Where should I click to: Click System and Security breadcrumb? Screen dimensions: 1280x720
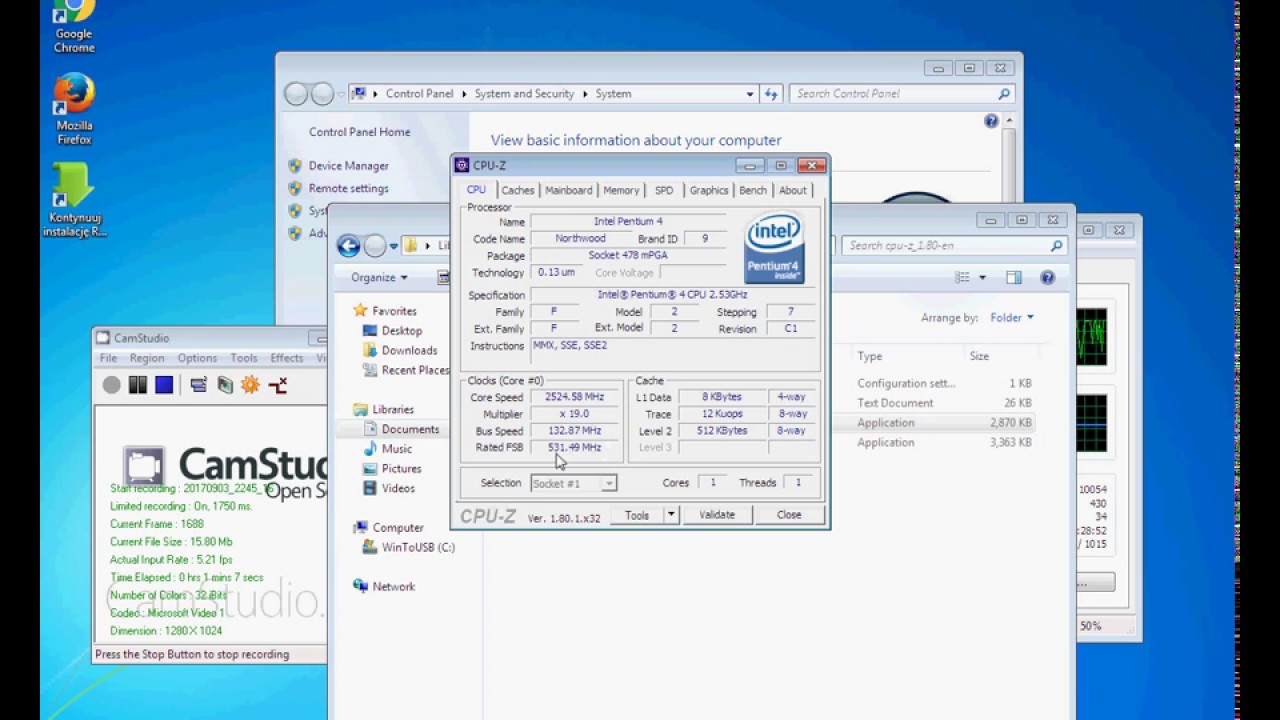click(x=524, y=93)
